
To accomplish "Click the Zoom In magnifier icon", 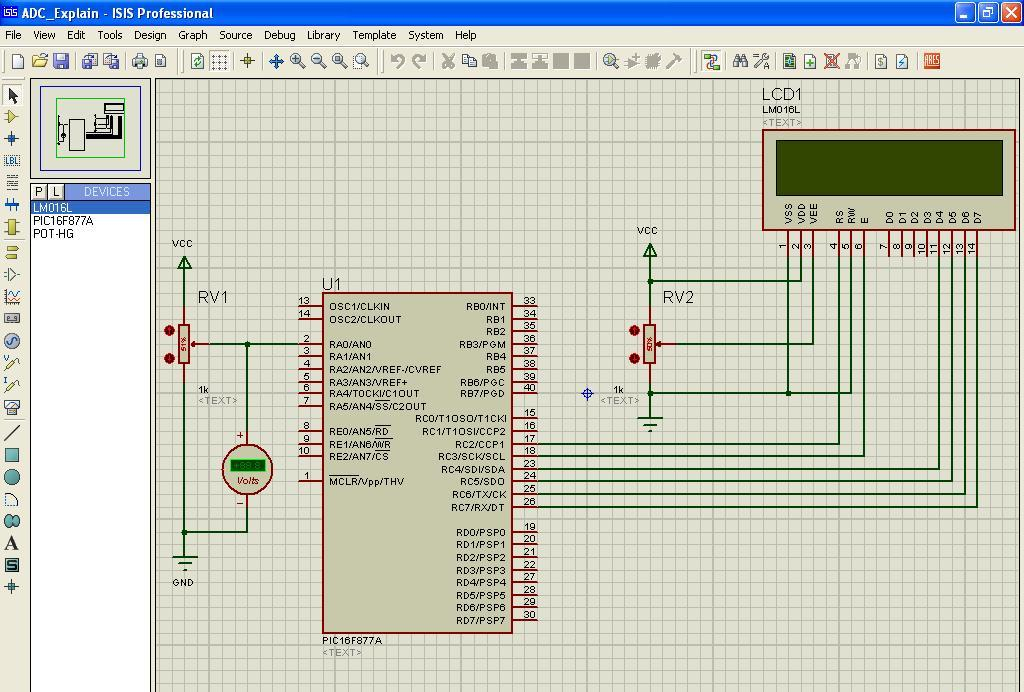I will pyautogui.click(x=297, y=61).
